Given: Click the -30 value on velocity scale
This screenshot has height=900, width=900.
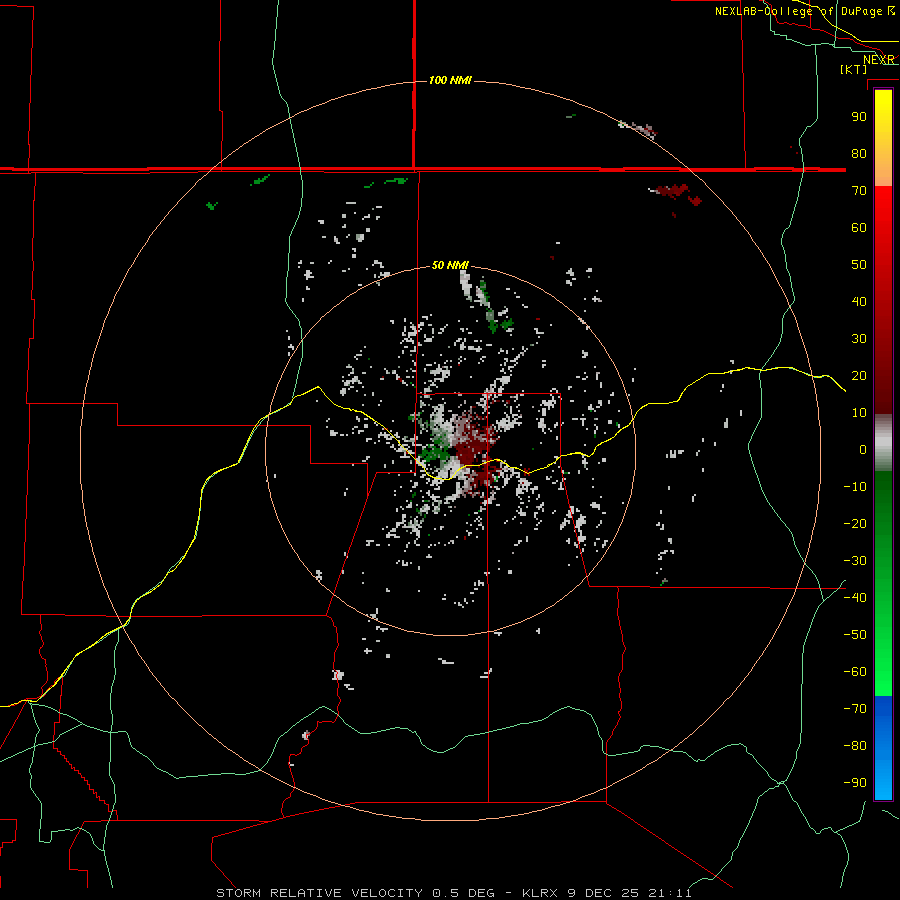Looking at the screenshot, I should pyautogui.click(x=855, y=561).
